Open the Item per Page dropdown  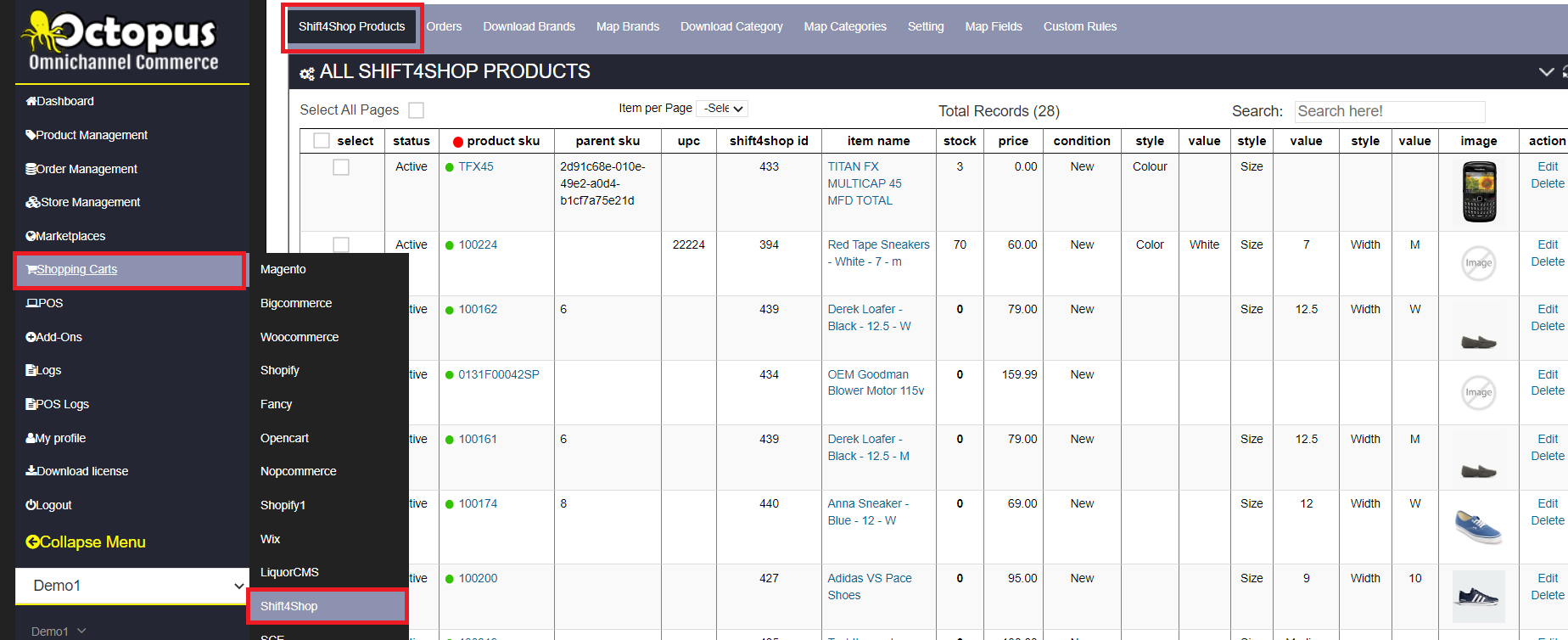[x=722, y=109]
